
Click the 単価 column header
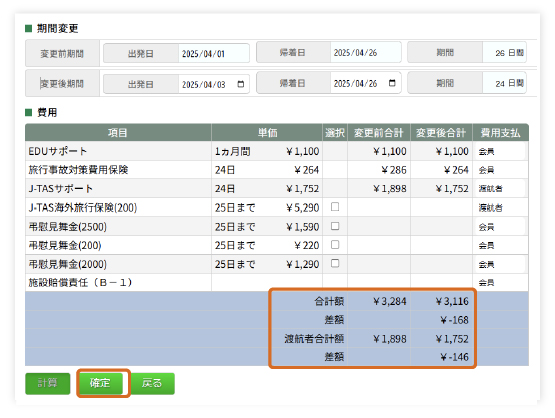[x=267, y=133]
